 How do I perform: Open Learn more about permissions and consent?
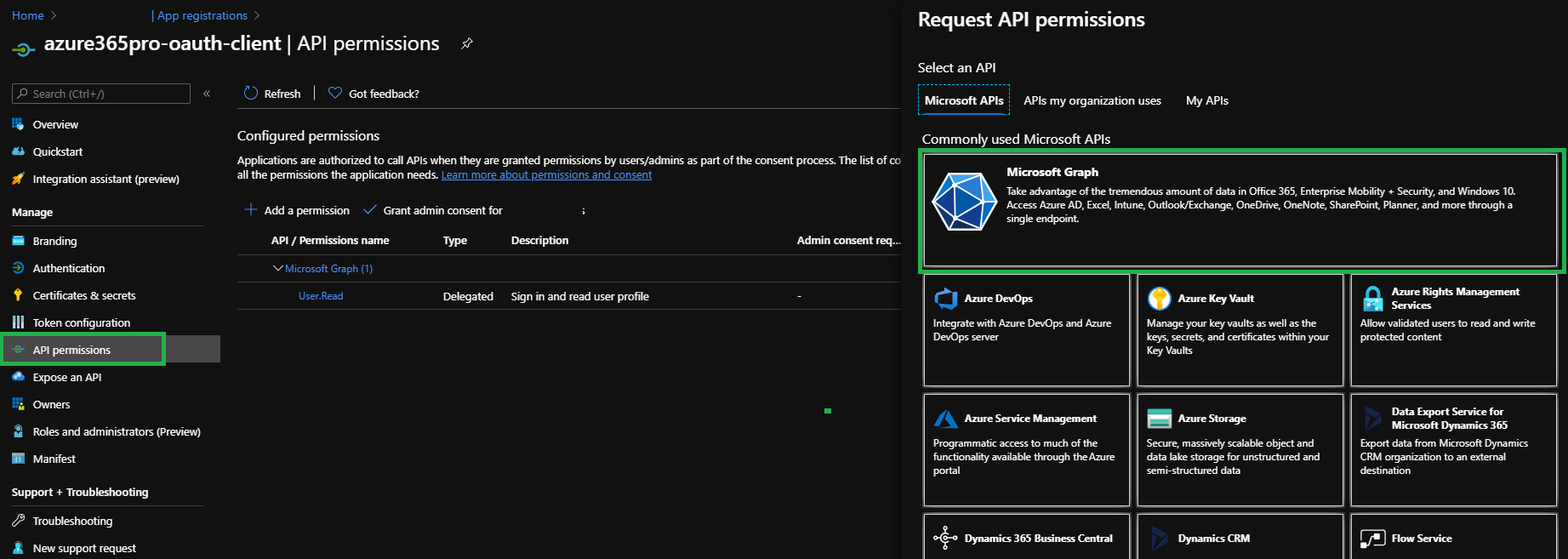pyautogui.click(x=546, y=174)
